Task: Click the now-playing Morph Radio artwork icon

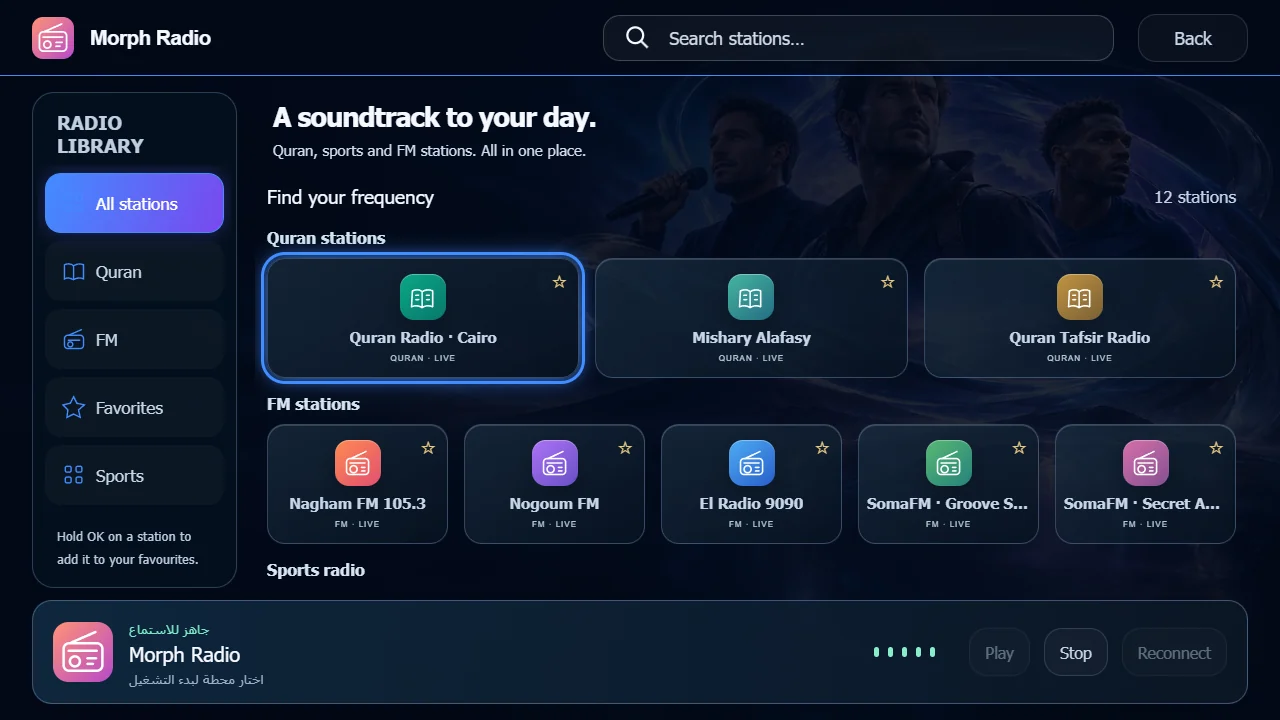Action: click(x=83, y=652)
